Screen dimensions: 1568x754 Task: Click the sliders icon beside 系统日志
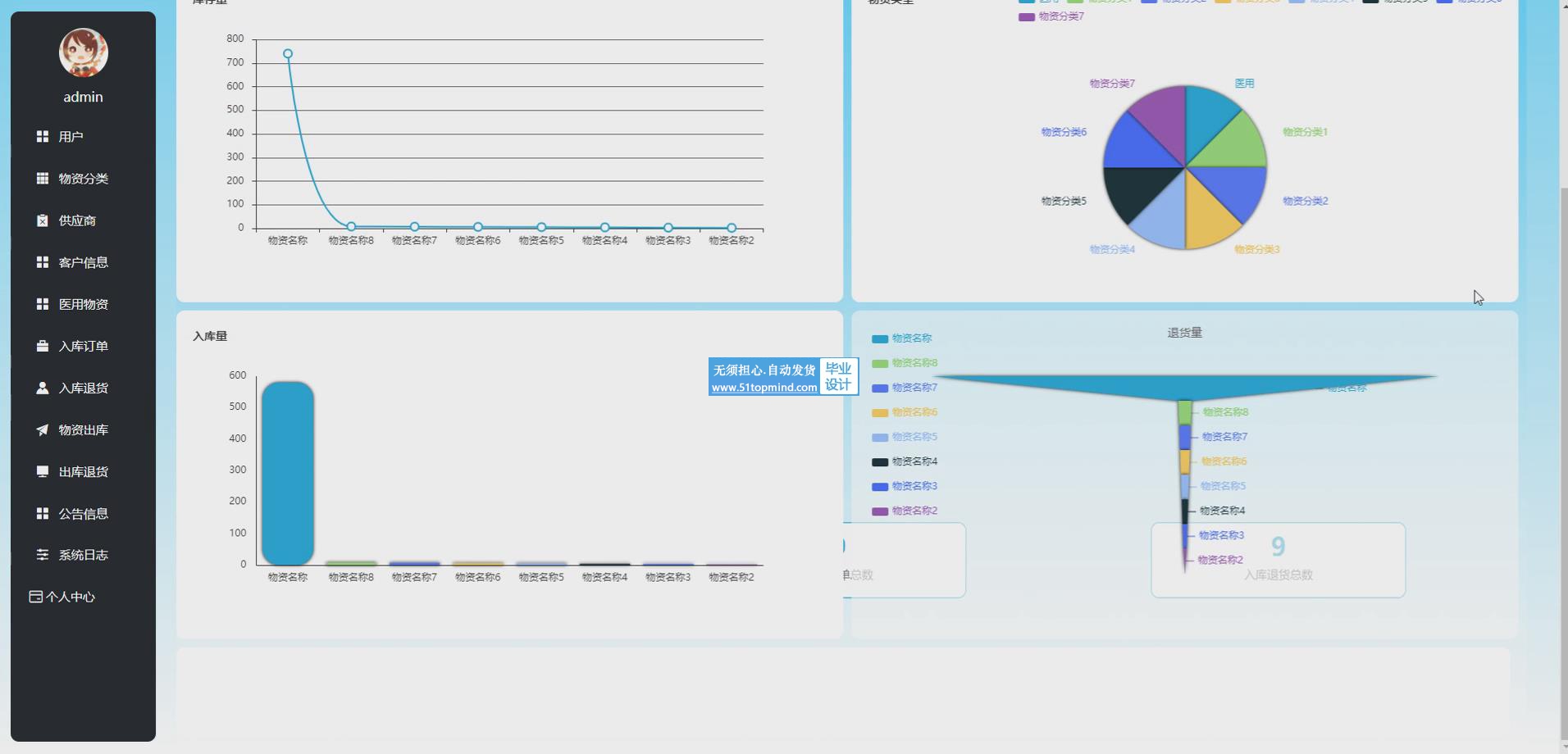click(x=43, y=555)
